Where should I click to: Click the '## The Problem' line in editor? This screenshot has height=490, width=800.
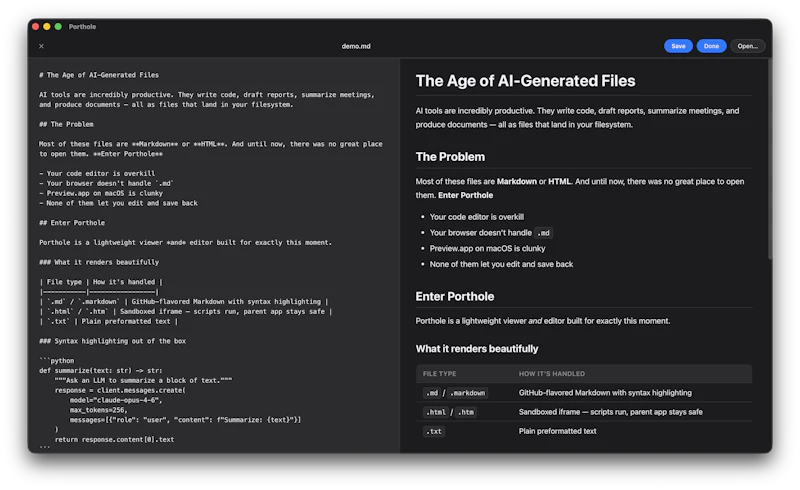coord(66,124)
